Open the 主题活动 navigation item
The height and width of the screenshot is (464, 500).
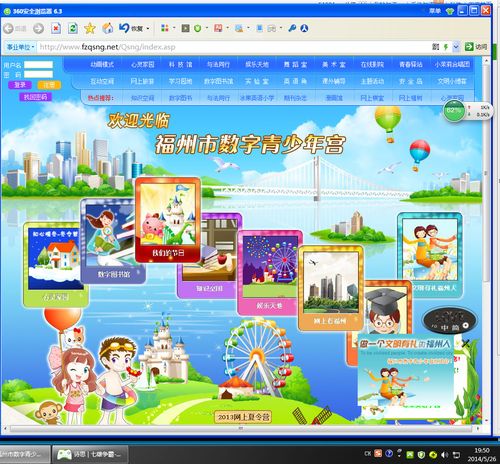click(372, 81)
